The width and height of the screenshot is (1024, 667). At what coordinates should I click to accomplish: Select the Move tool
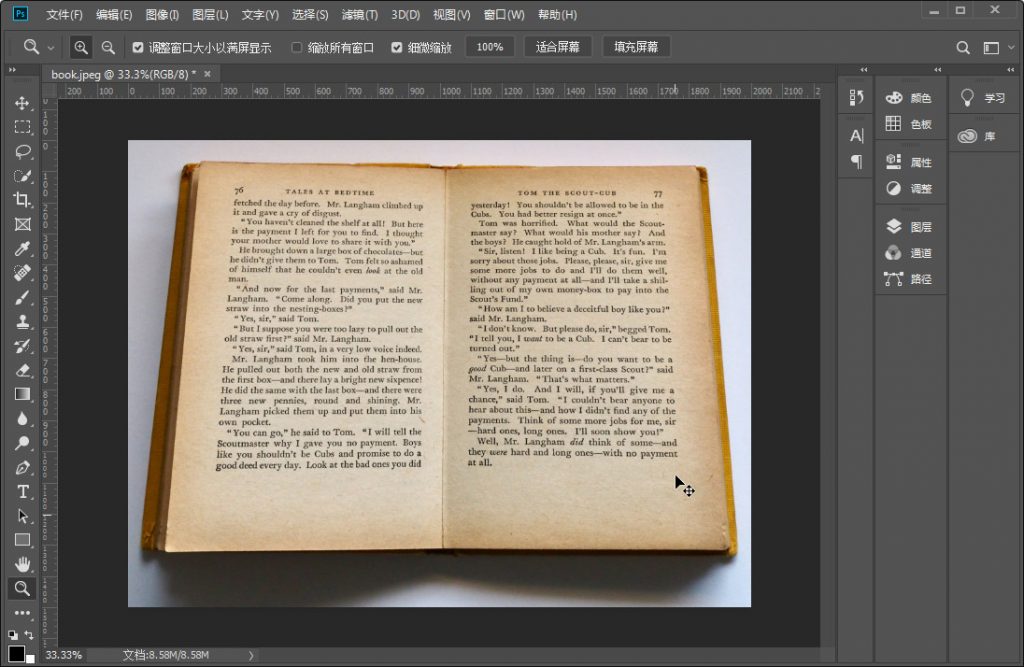[x=22, y=103]
